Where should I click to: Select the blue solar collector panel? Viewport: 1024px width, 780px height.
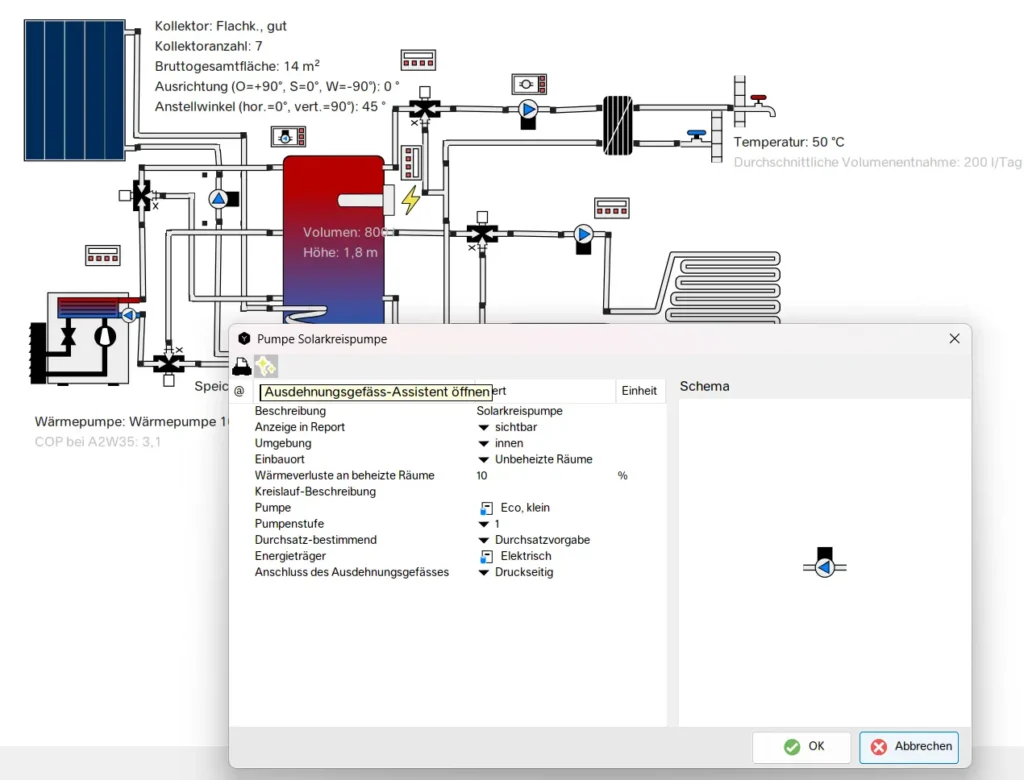pyautogui.click(x=75, y=90)
